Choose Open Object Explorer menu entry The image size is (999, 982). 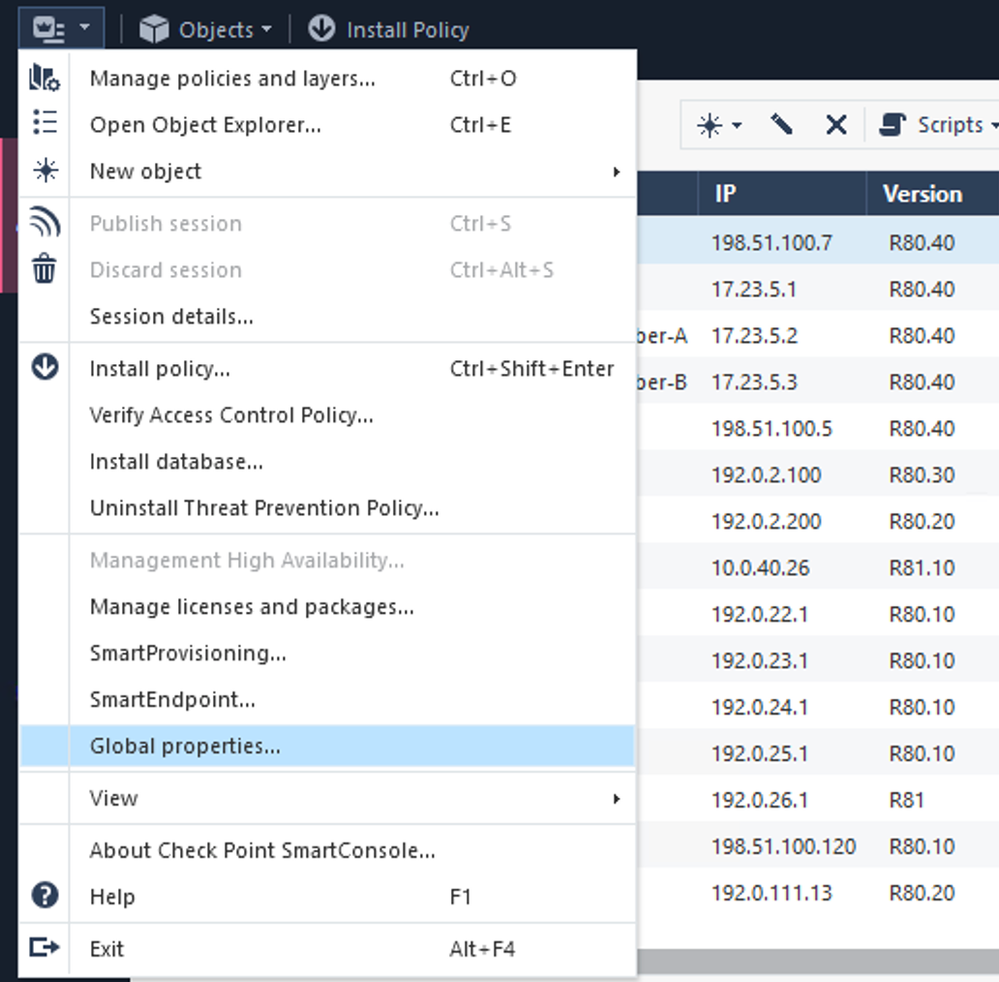[327, 125]
